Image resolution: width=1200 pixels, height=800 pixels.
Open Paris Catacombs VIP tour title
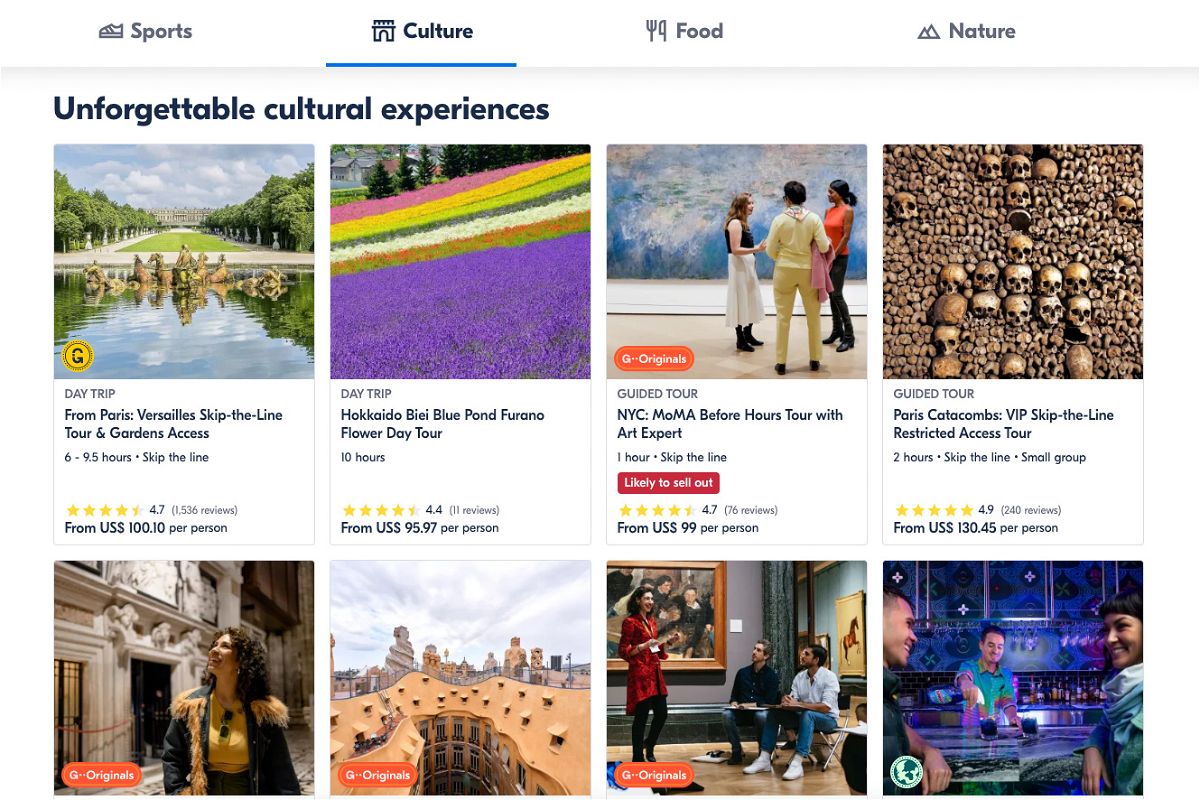1003,424
